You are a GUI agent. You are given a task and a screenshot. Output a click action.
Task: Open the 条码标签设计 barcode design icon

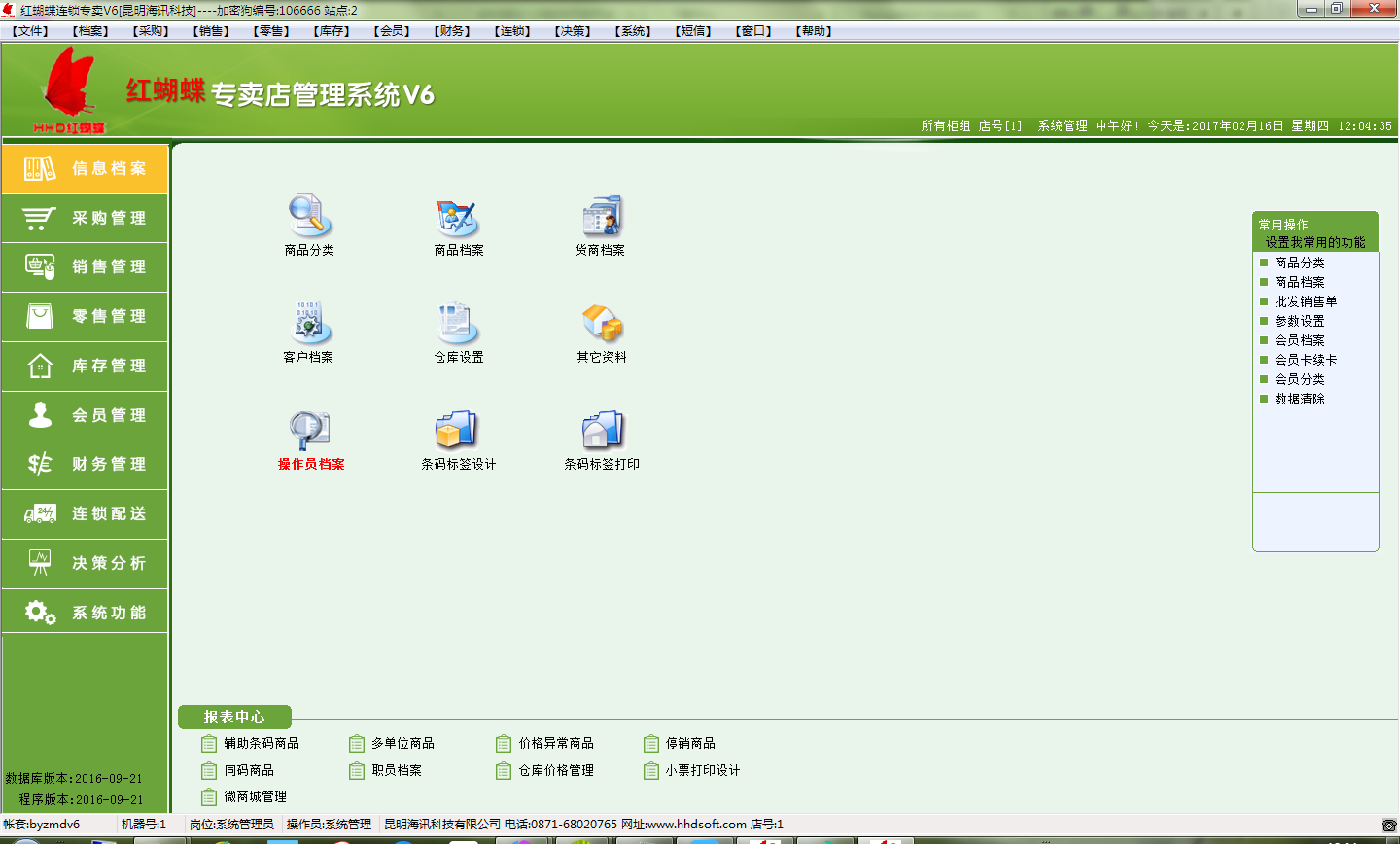458,431
